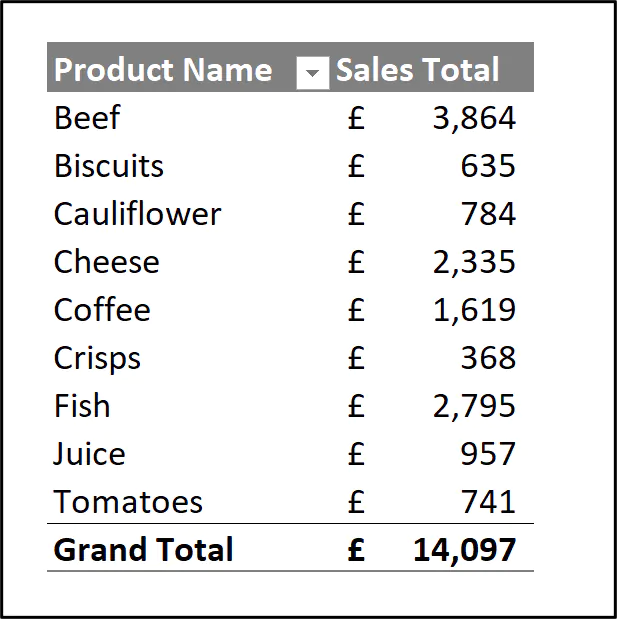Select the 2,335 Cheese sales value
The height and width of the screenshot is (619, 617).
coord(474,262)
